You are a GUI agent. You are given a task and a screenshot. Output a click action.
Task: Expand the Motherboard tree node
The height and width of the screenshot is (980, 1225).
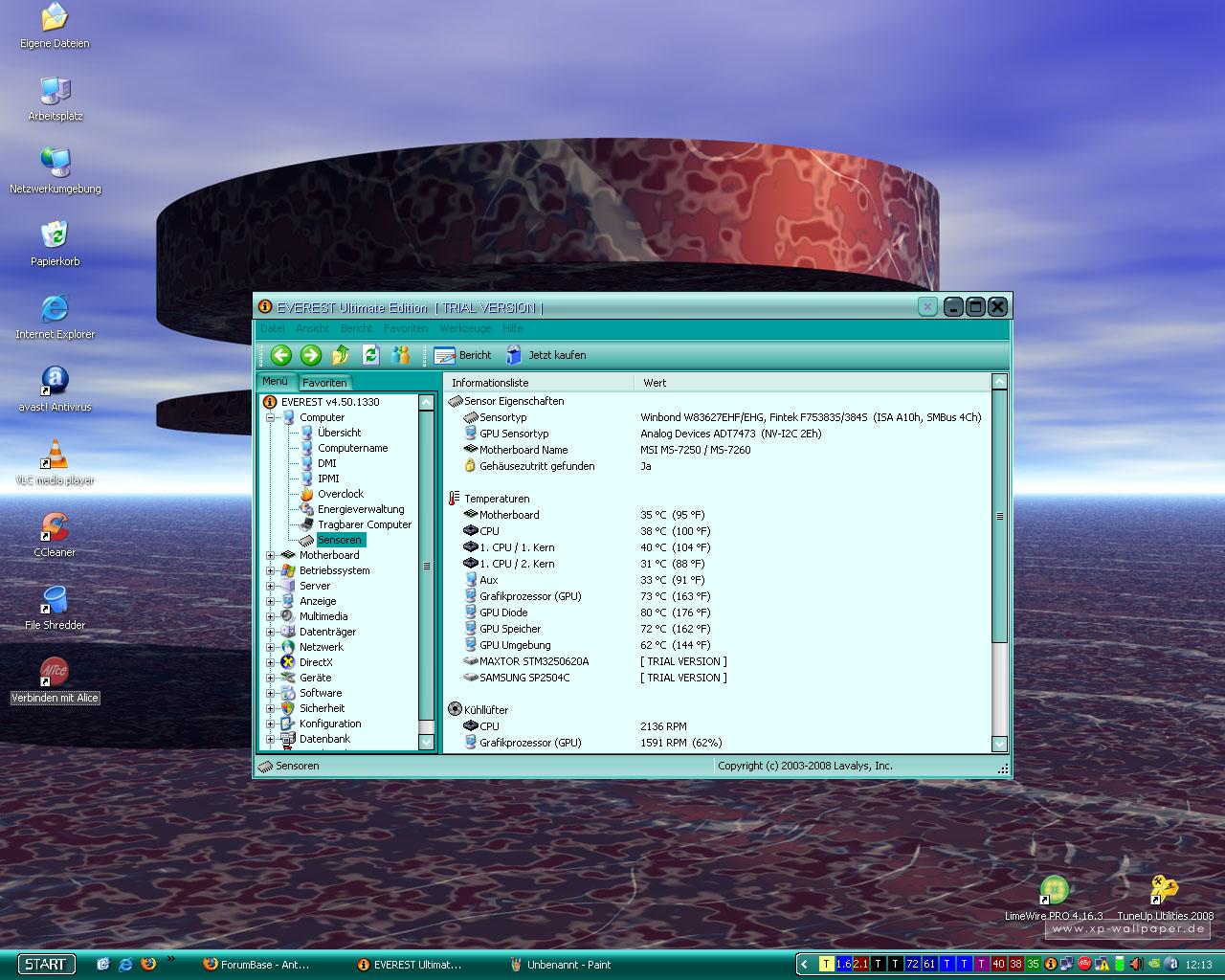(x=270, y=555)
